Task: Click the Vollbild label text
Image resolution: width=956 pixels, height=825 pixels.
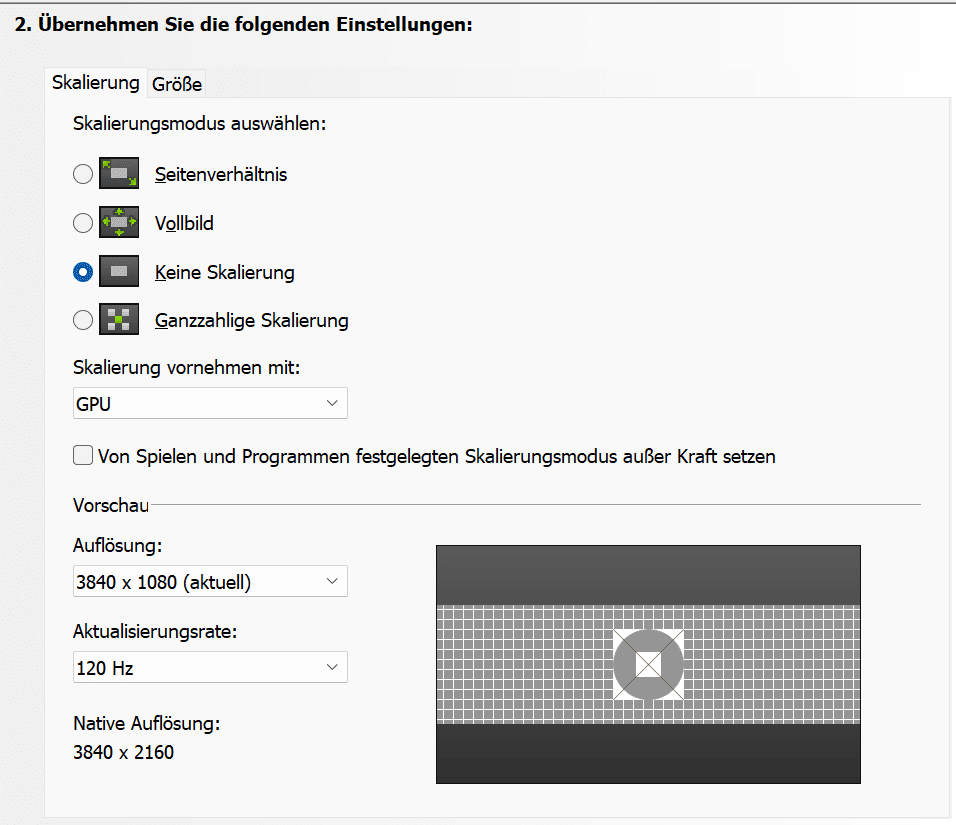Action: click(184, 223)
